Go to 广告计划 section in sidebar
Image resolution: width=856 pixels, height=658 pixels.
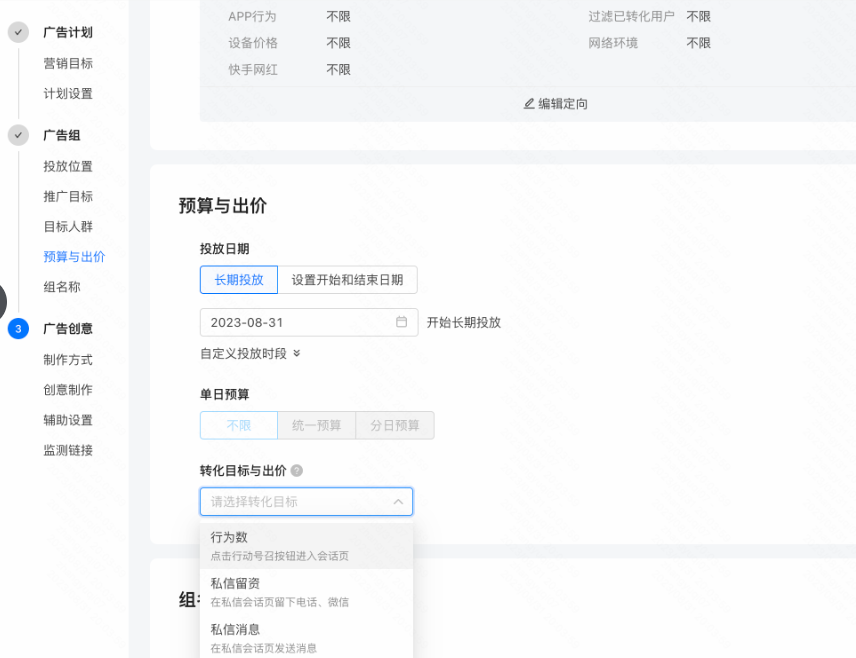tap(68, 32)
